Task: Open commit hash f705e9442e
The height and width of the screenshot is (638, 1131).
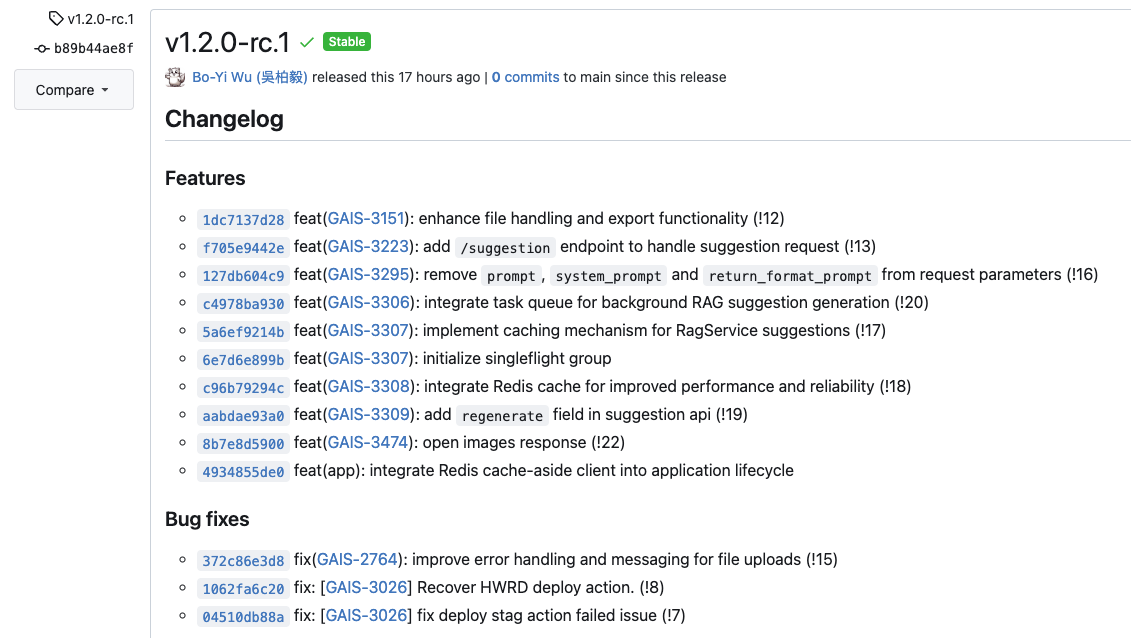Action: pyautogui.click(x=243, y=247)
